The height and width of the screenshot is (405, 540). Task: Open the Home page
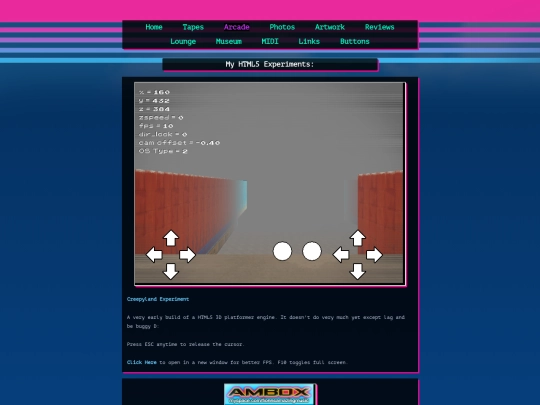(154, 27)
